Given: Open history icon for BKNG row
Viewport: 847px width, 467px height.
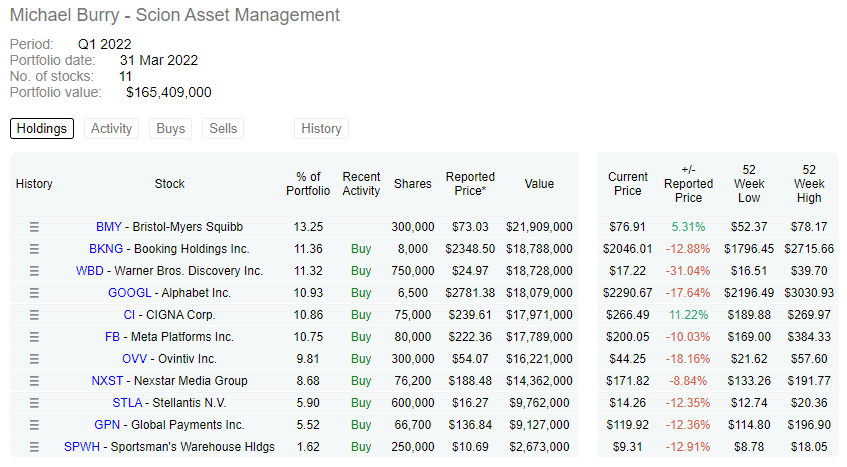Looking at the screenshot, I should (x=34, y=249).
